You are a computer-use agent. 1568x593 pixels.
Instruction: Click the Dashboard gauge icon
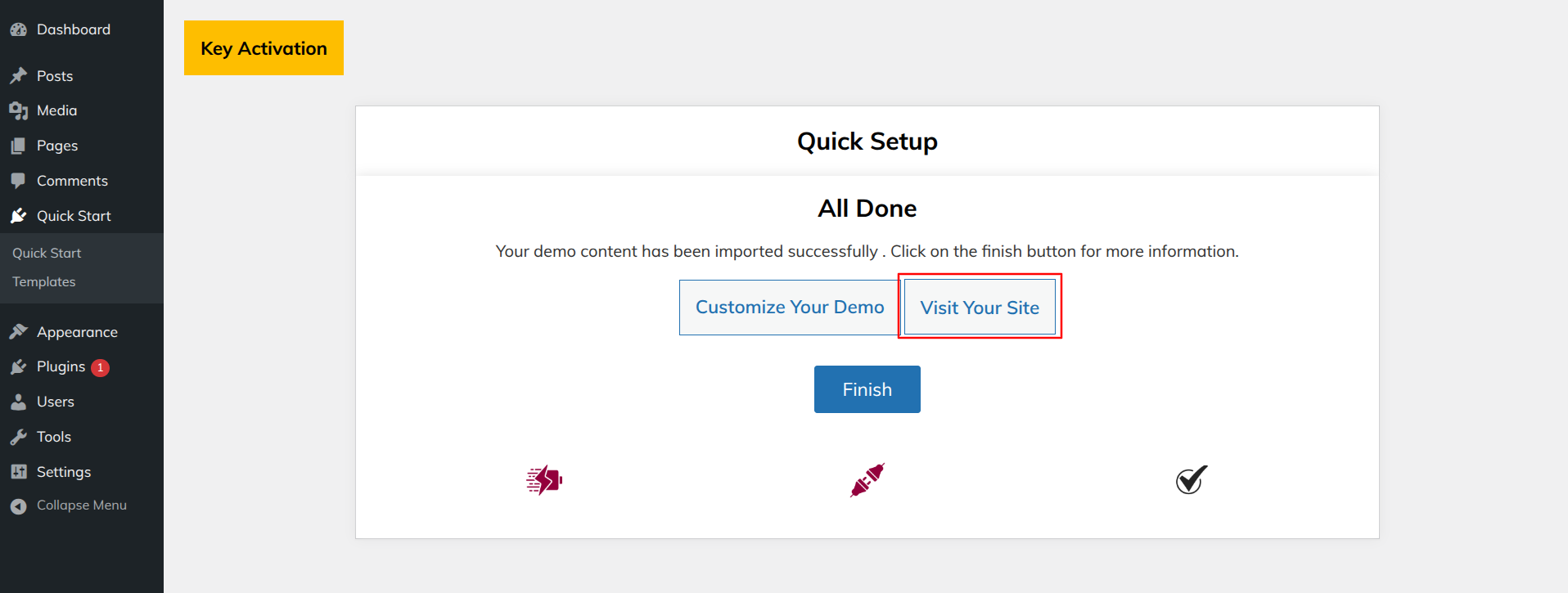[x=19, y=30]
